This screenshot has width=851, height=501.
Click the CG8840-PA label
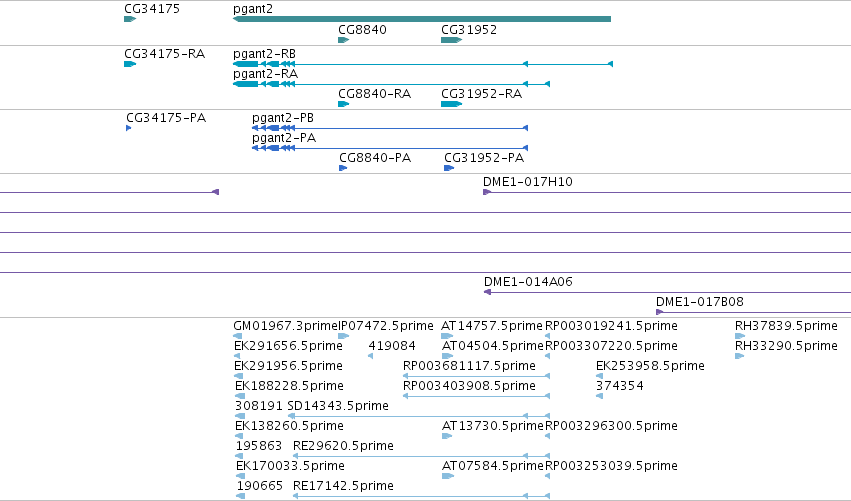pos(375,157)
